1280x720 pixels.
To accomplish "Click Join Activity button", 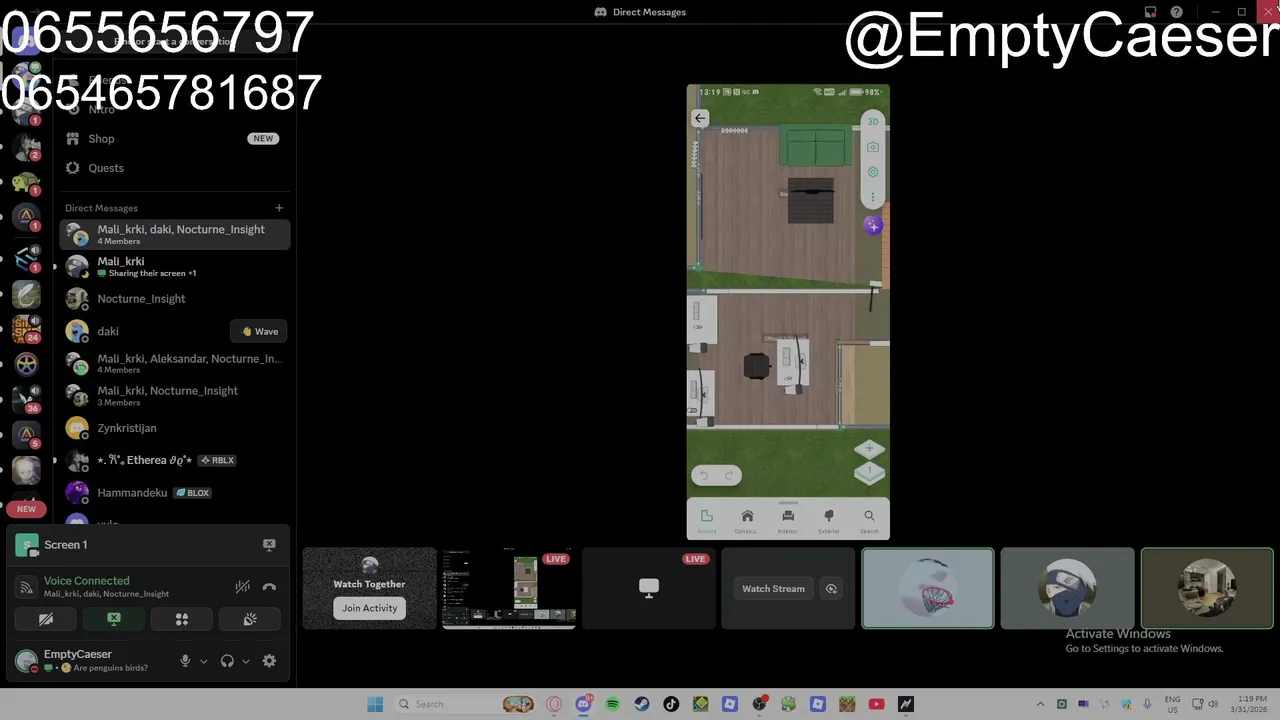I will tap(369, 608).
